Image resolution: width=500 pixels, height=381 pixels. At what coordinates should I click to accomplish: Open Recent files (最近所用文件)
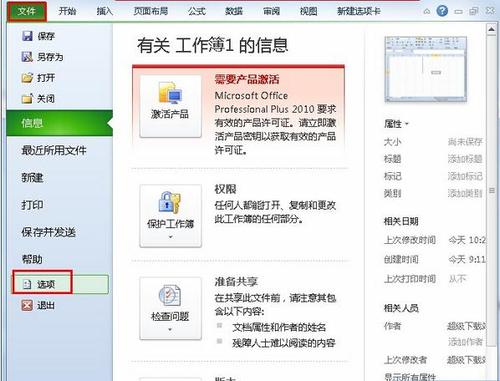click(54, 150)
